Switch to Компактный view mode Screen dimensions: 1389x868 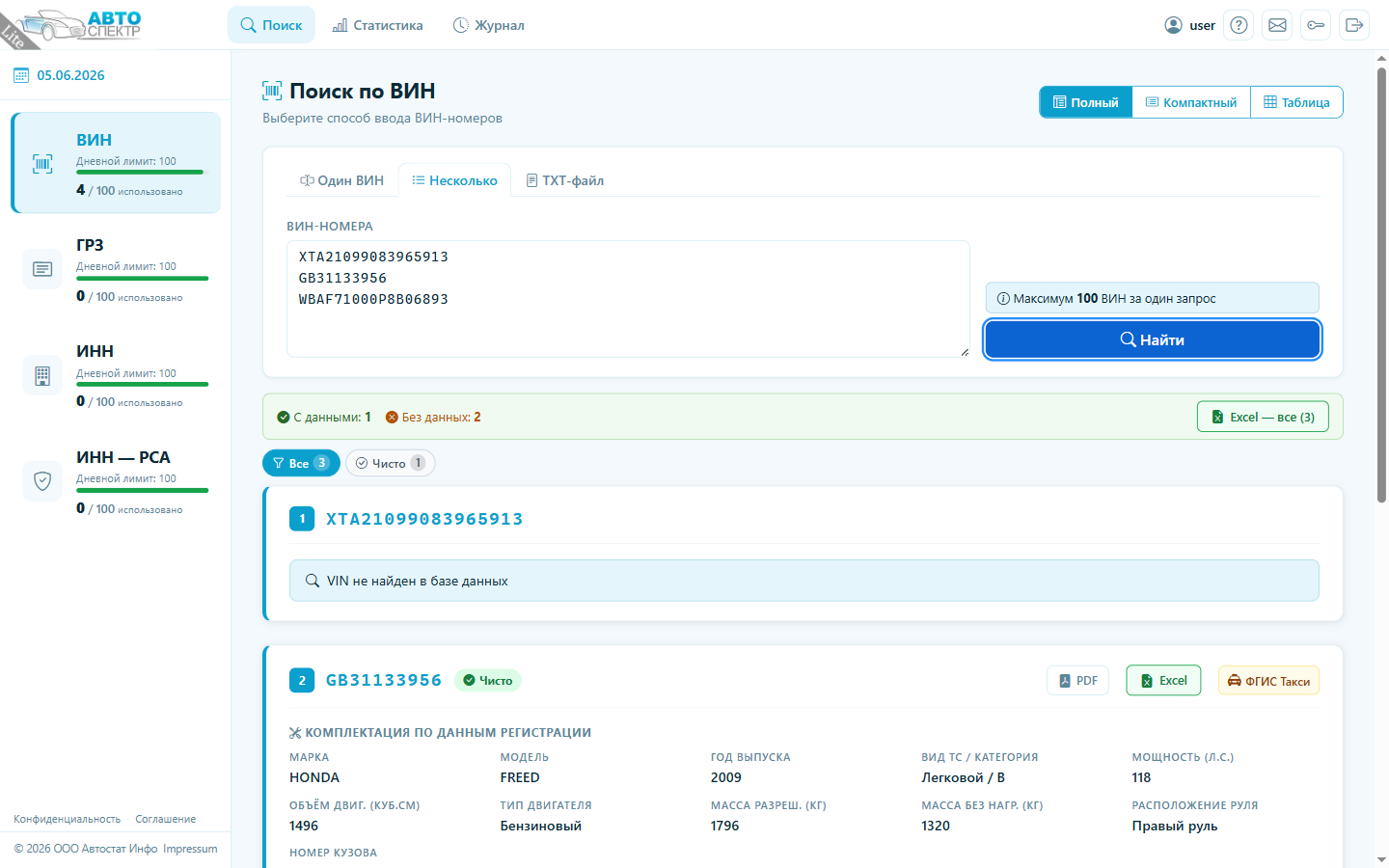[1191, 102]
